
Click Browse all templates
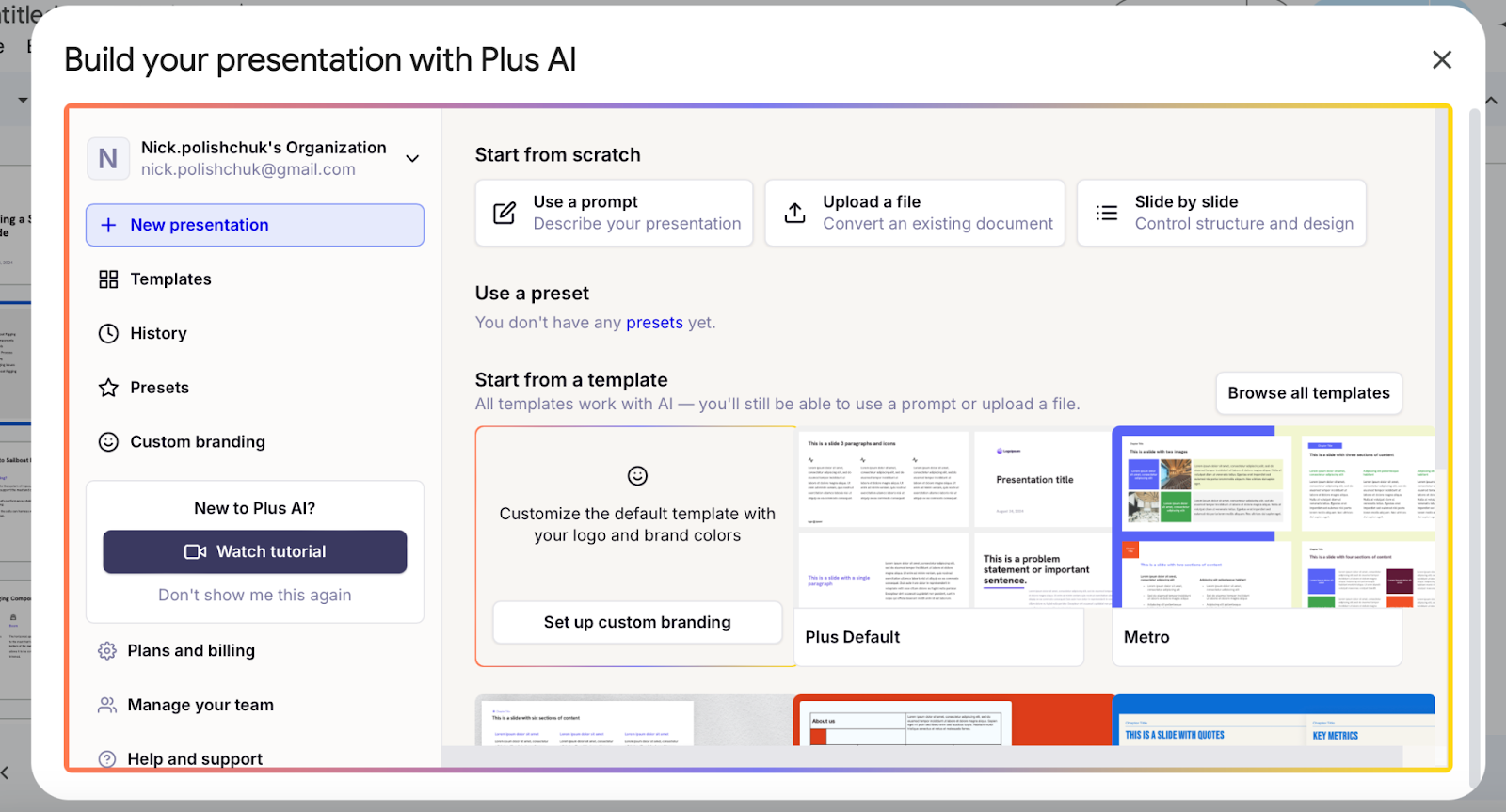coord(1308,393)
